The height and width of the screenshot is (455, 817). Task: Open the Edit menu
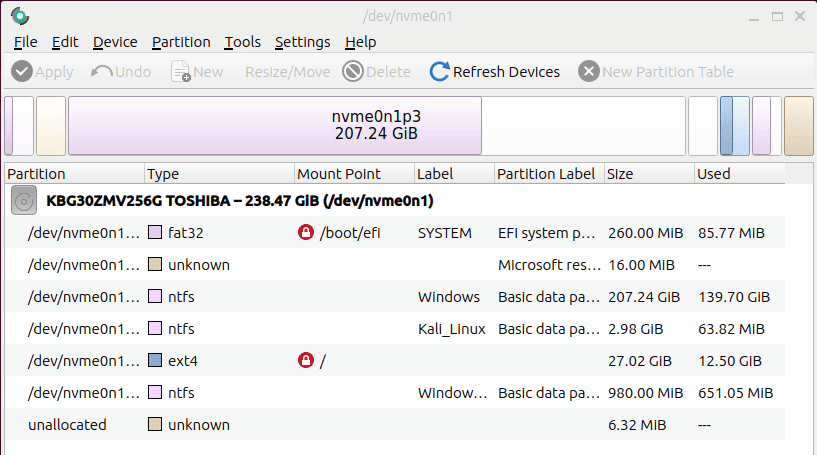(65, 42)
